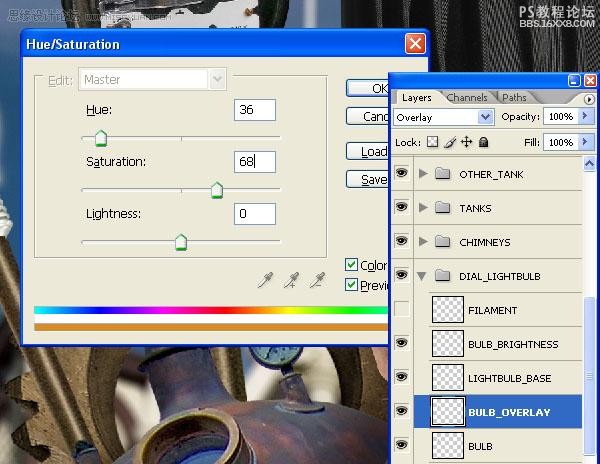Toggle the Preview checkbox
This screenshot has height=464, width=600.
(351, 285)
